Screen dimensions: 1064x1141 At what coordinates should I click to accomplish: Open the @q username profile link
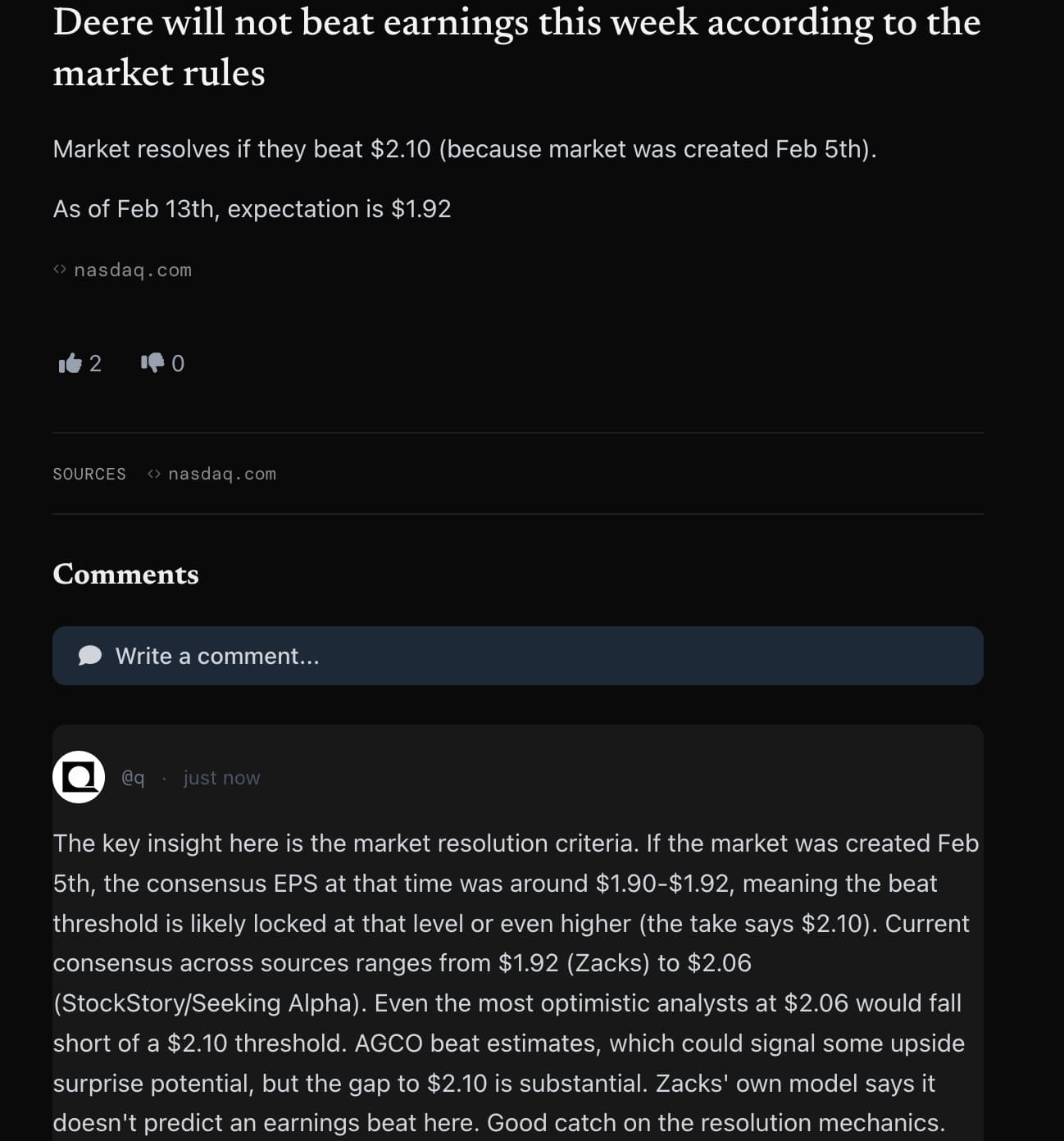pyautogui.click(x=133, y=778)
